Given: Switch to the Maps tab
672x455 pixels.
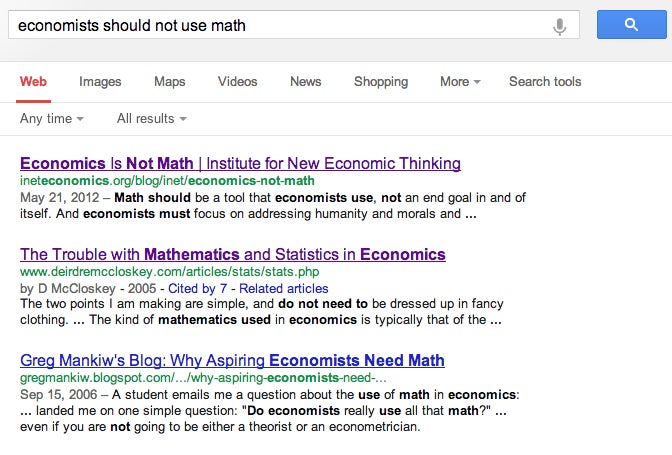Looking at the screenshot, I should (x=170, y=81).
